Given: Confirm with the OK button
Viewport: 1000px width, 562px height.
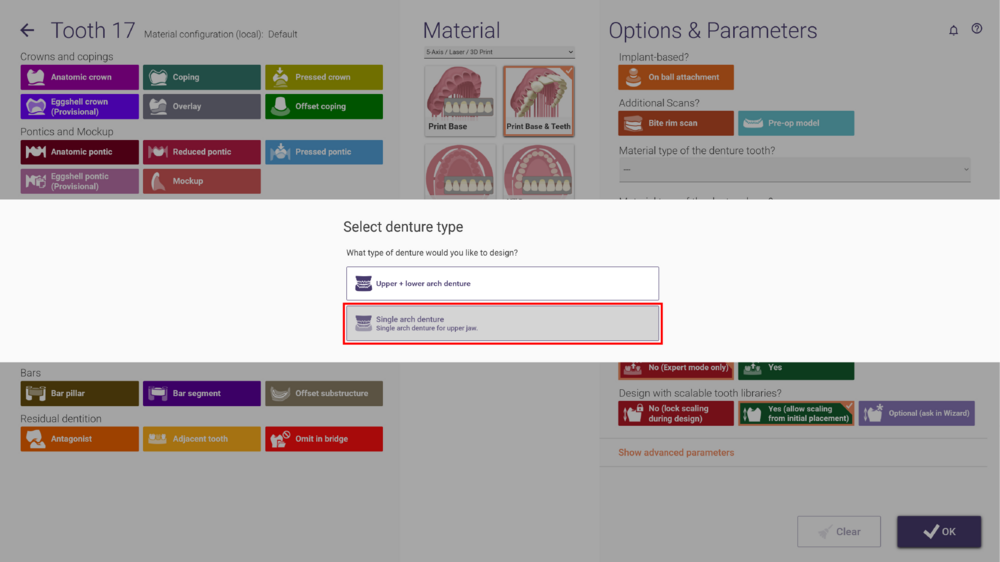Looking at the screenshot, I should [939, 531].
